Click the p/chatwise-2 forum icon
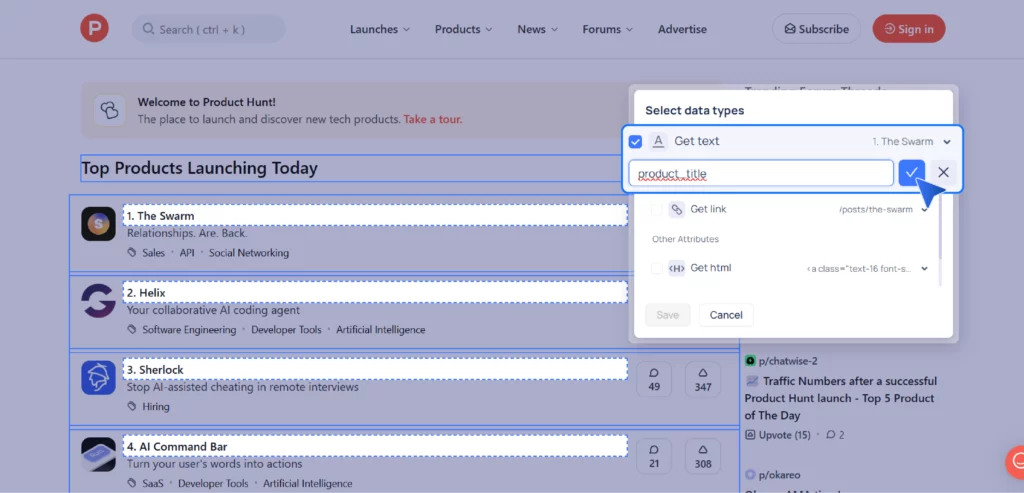The width and height of the screenshot is (1024, 493). [750, 360]
